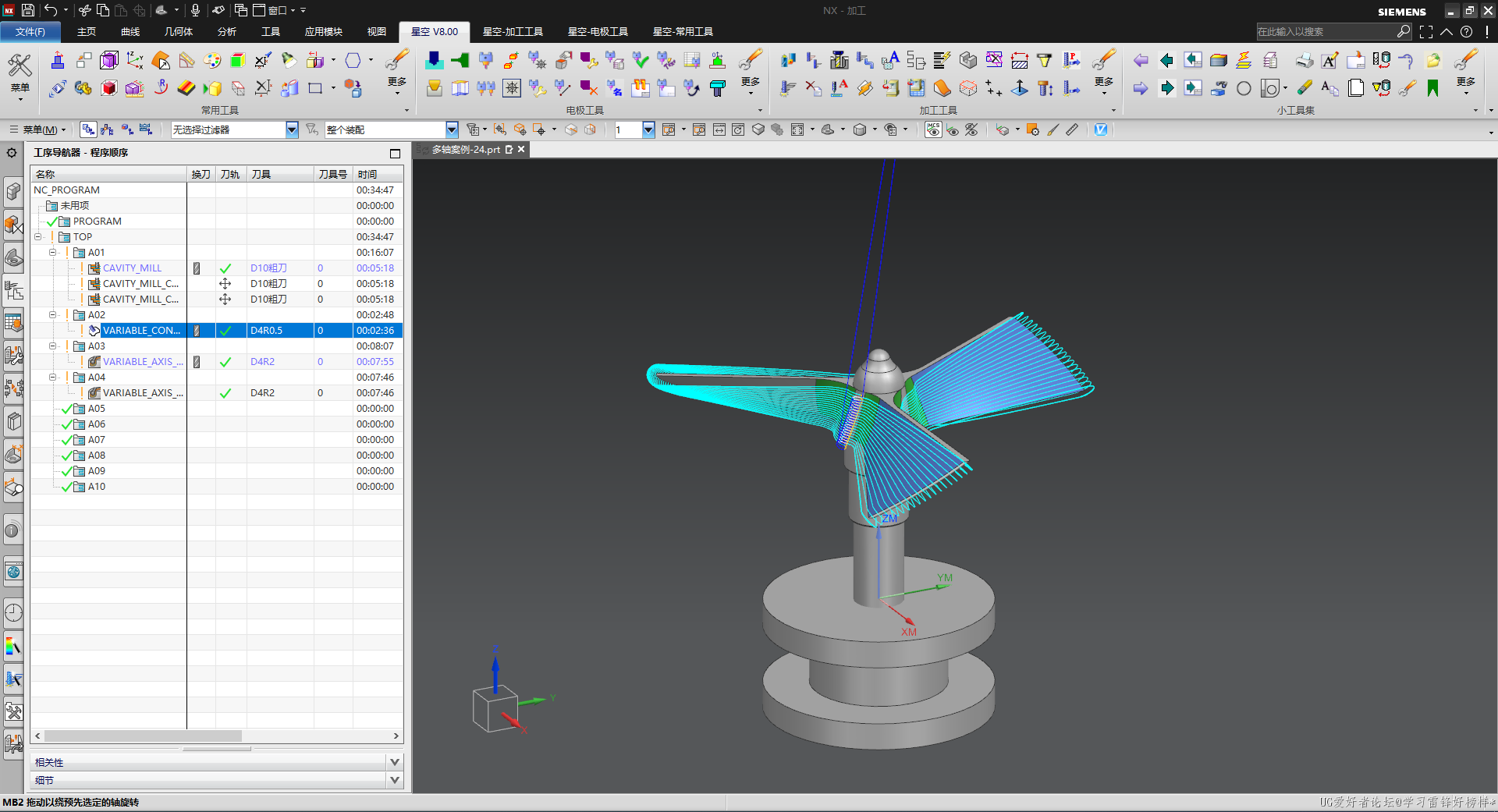Select the 多轴案例-24.prt document tab

(466, 150)
